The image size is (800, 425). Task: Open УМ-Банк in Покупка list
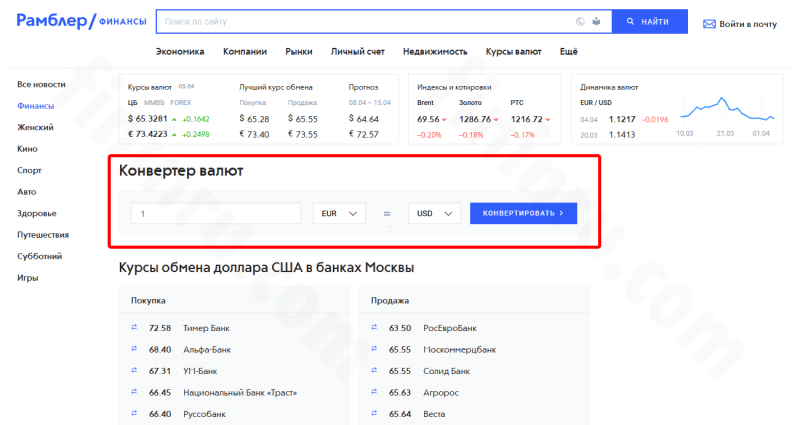pos(200,371)
